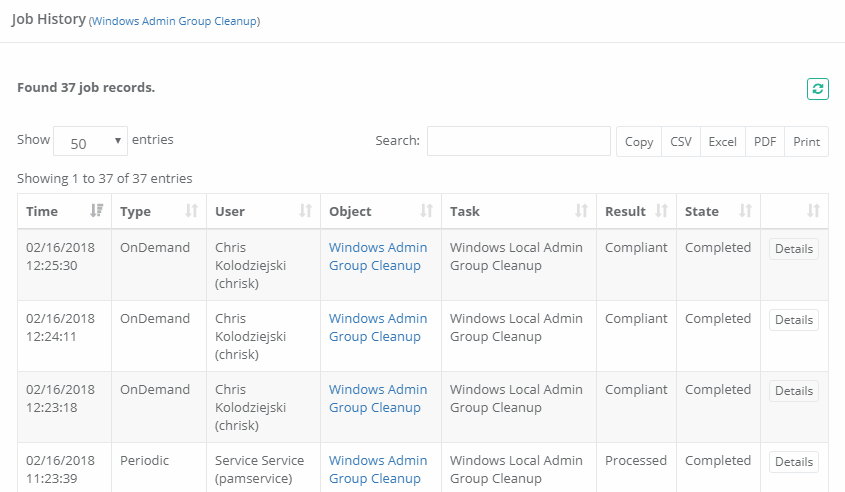The image size is (845, 492).
Task: Click into the Search input field
Action: (x=518, y=141)
